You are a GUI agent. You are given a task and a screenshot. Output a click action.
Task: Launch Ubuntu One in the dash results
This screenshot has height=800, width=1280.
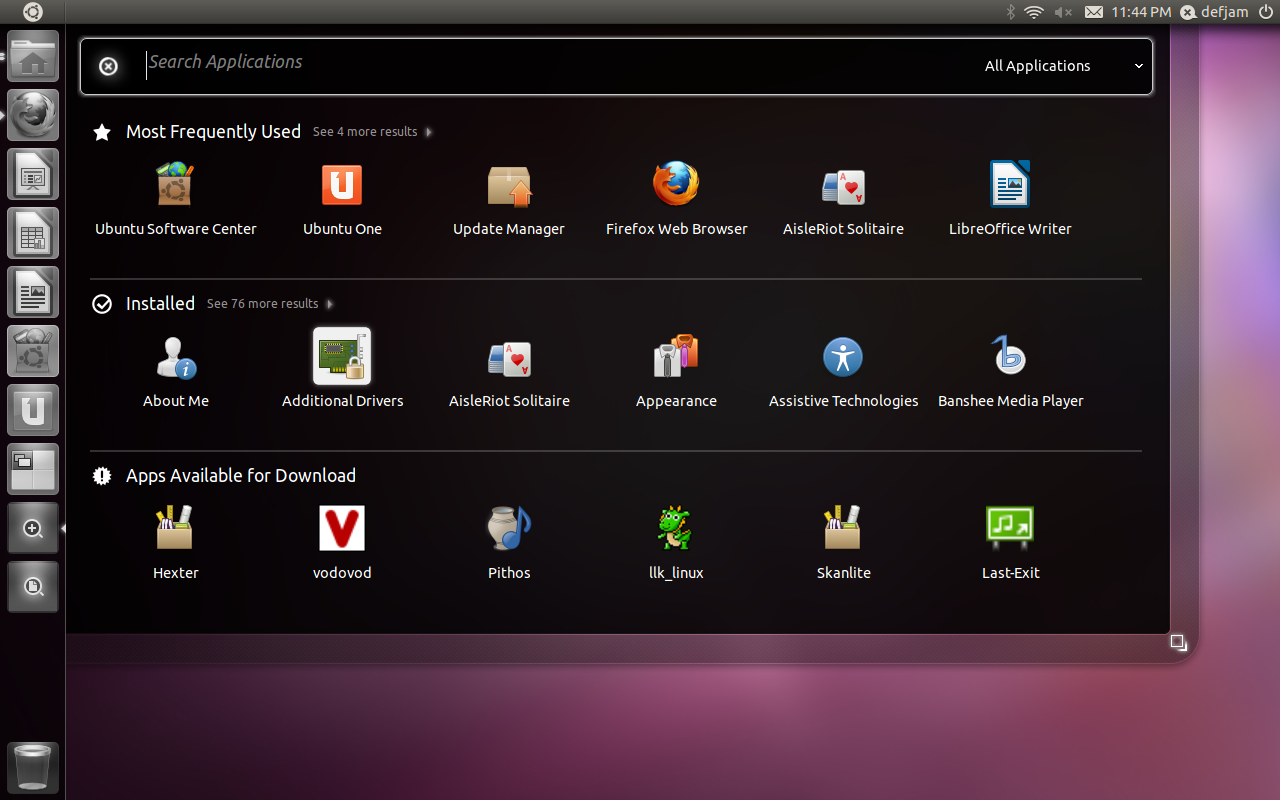tap(342, 200)
